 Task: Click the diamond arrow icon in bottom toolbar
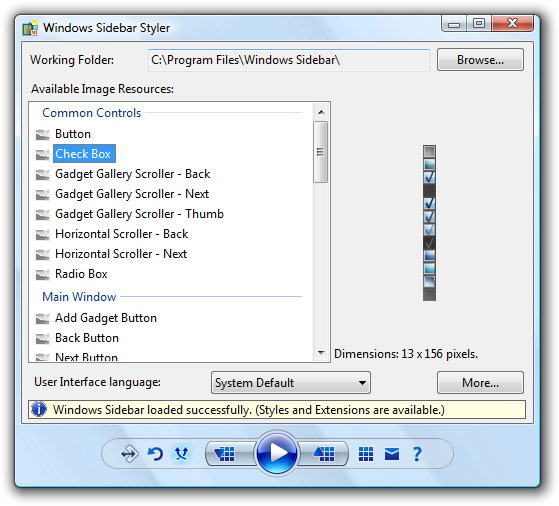pyautogui.click(x=129, y=454)
